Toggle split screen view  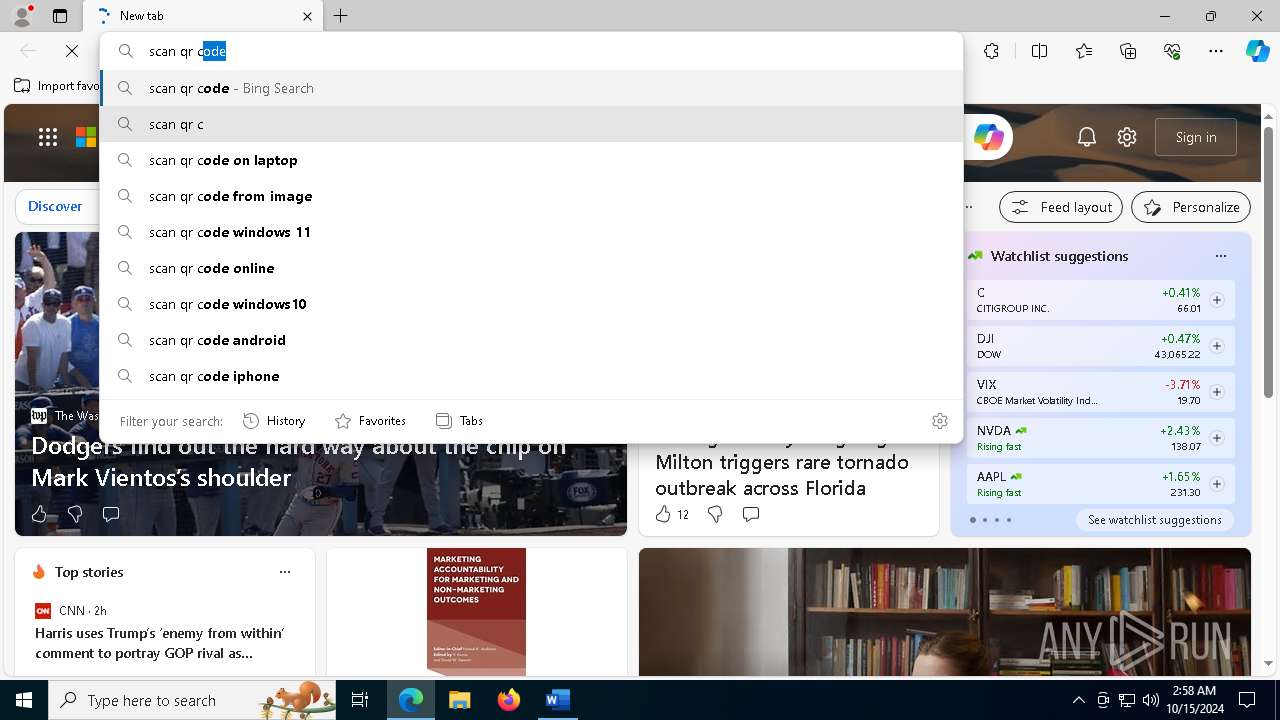[1039, 51]
